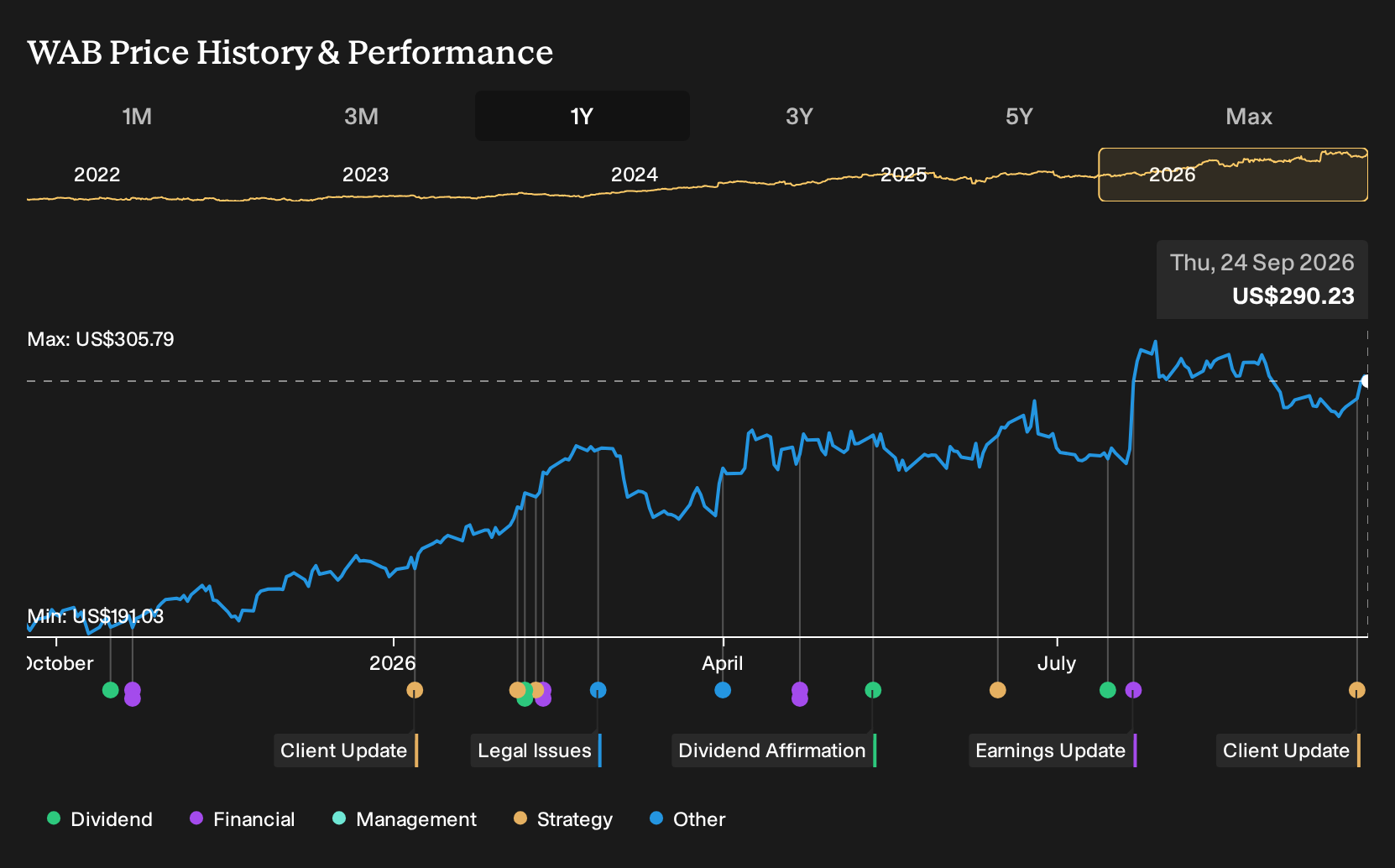The width and height of the screenshot is (1395, 868).
Task: Click the 2022 label in overview chart
Action: click(97, 175)
